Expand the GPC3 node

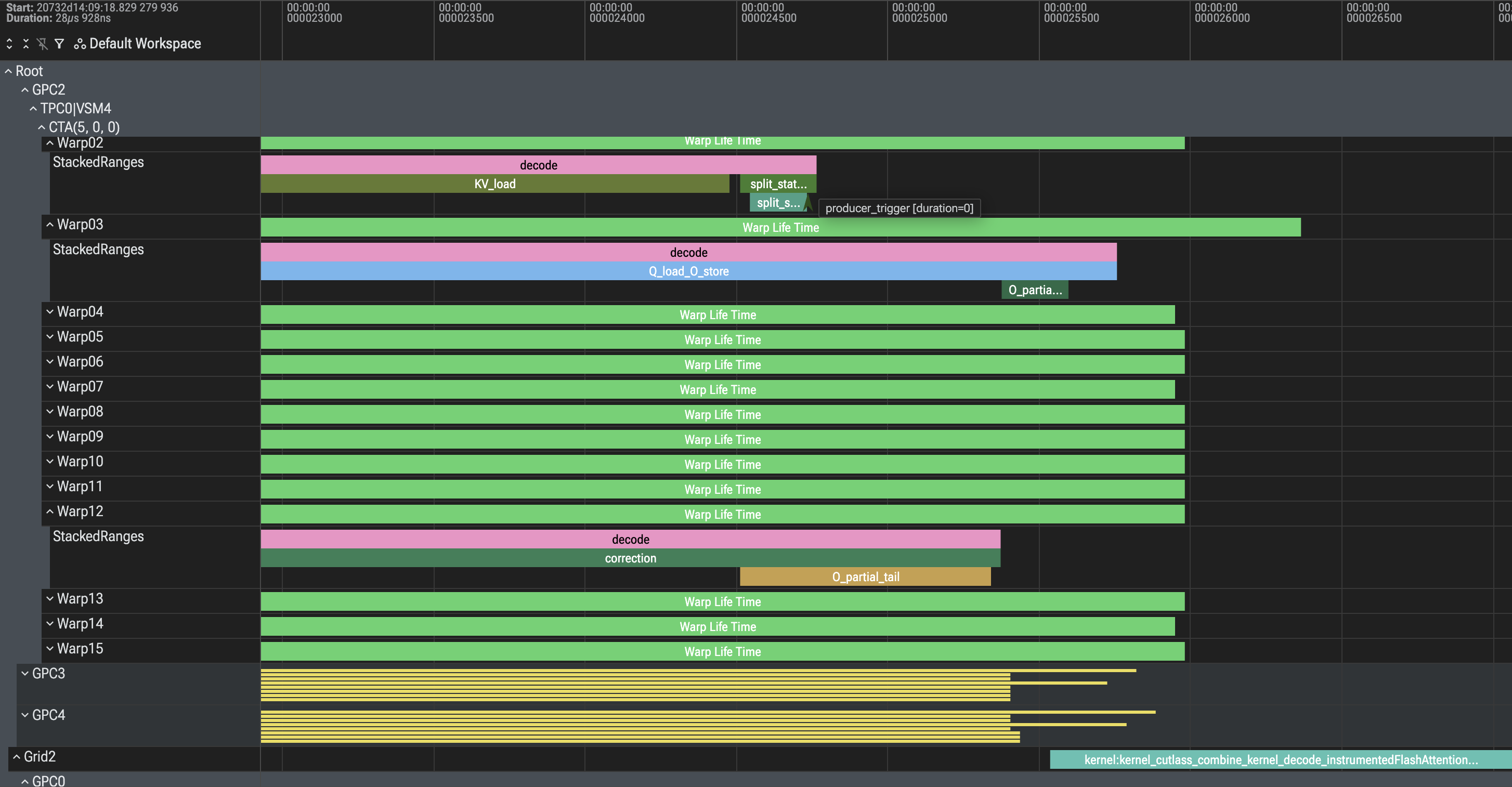(24, 673)
